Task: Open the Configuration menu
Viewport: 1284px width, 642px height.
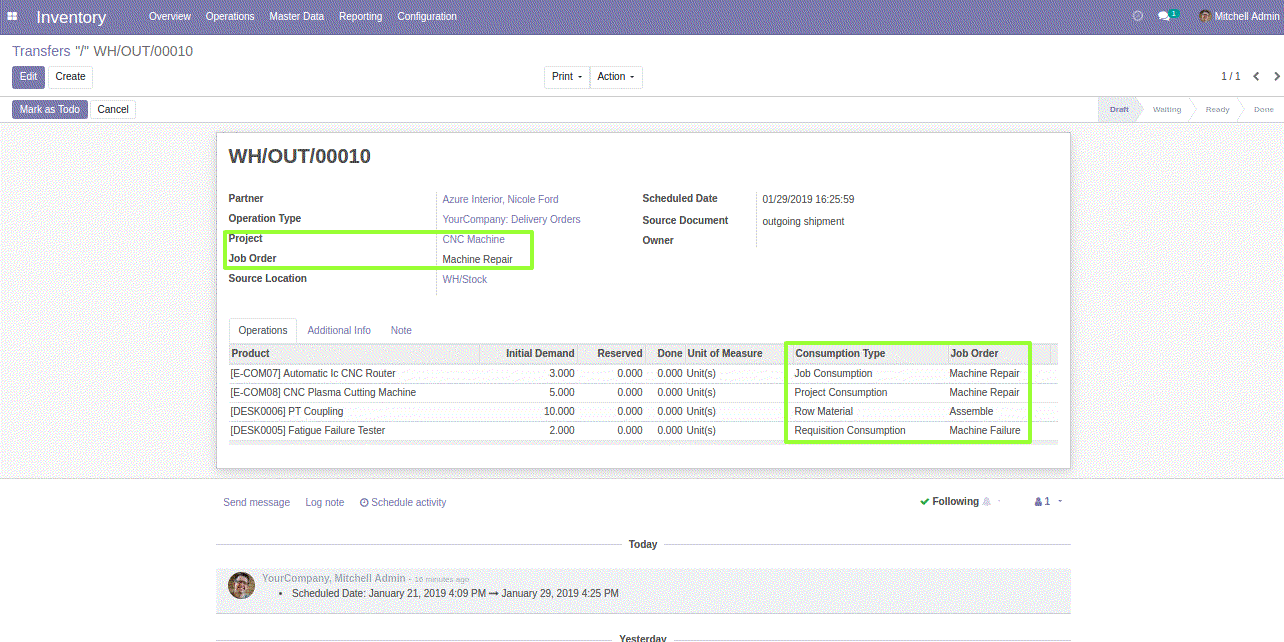Action: (427, 16)
